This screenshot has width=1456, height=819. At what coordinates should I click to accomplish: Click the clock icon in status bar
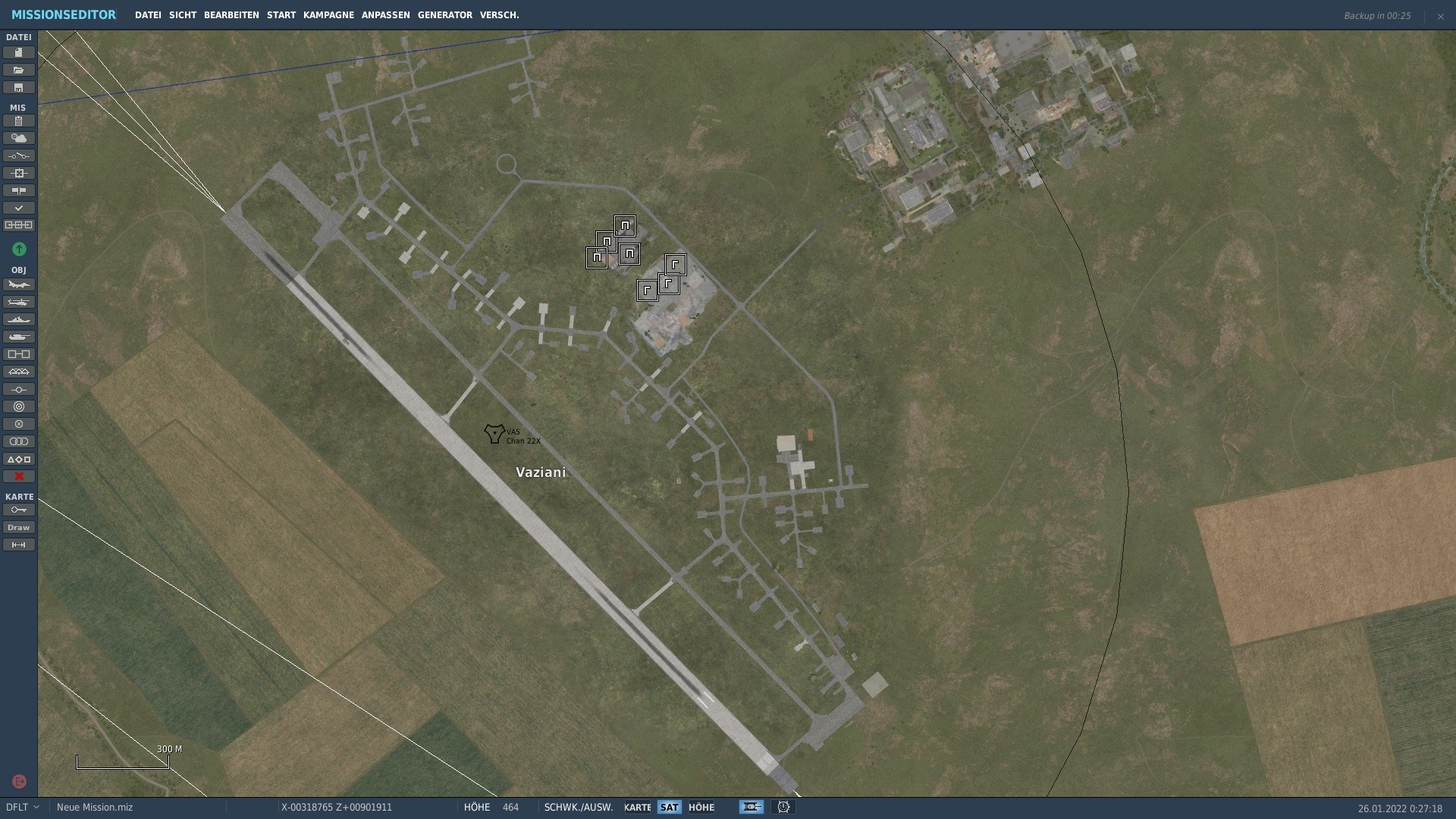click(x=783, y=808)
